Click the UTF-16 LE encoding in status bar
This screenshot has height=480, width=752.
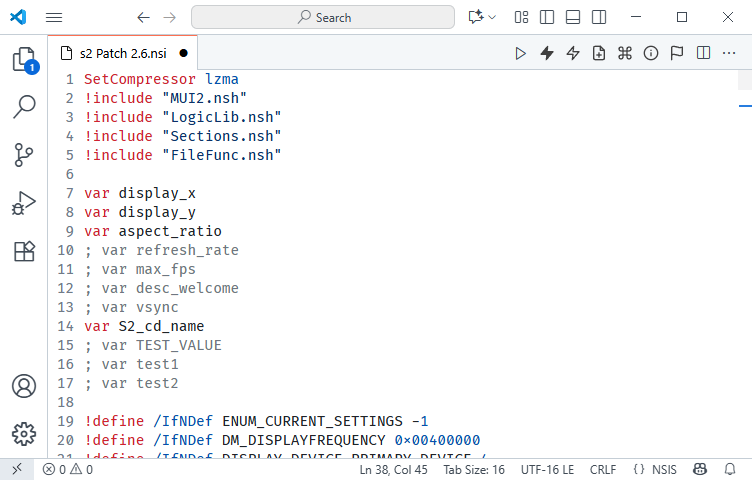[546, 469]
